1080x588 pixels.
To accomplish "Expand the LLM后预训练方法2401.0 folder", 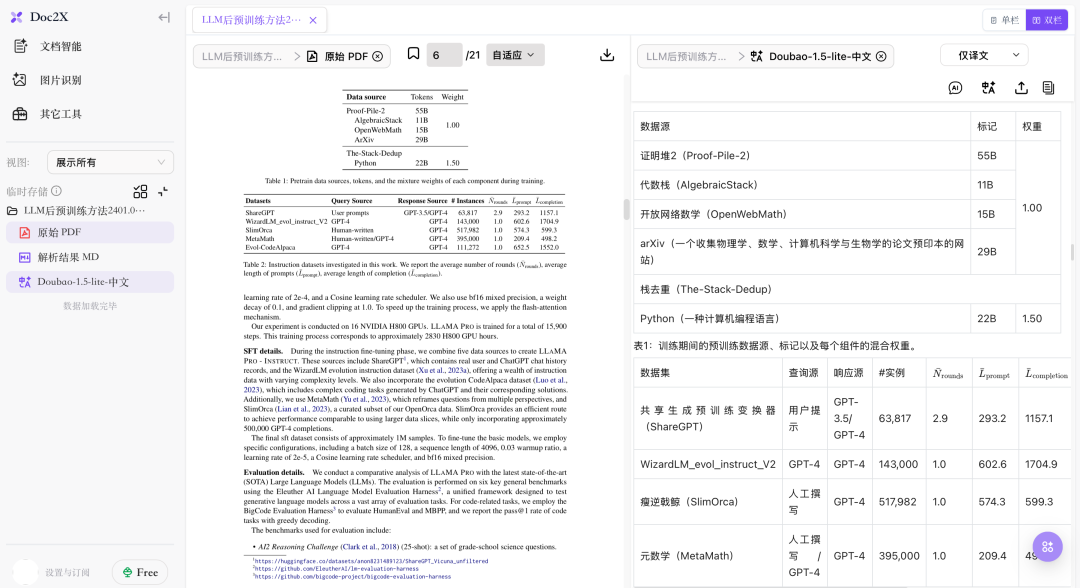I will coord(76,211).
